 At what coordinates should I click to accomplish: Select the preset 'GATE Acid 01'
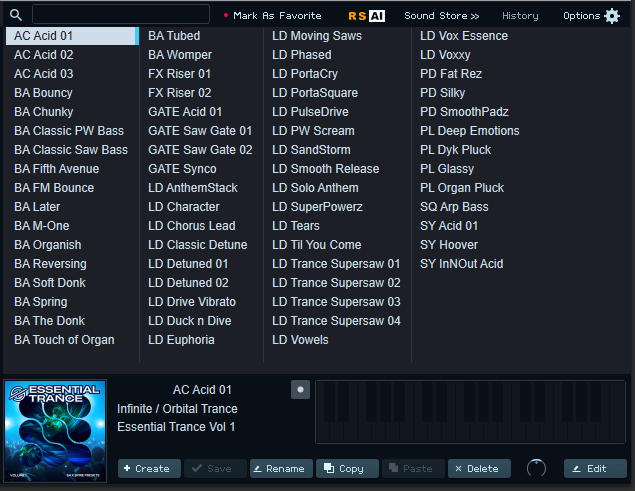[185, 112]
